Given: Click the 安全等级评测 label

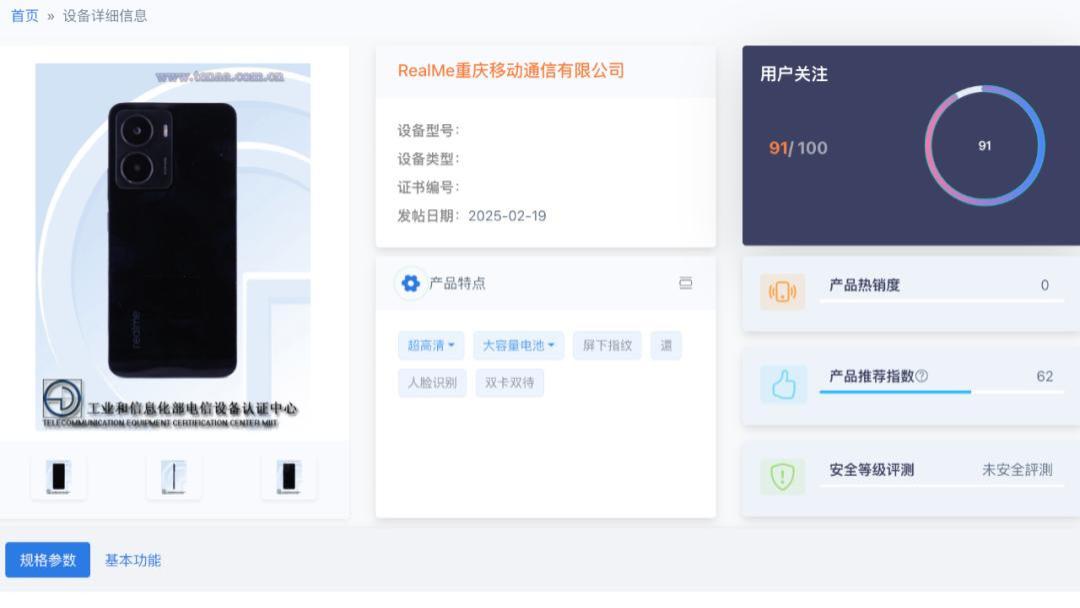Looking at the screenshot, I should tap(871, 470).
